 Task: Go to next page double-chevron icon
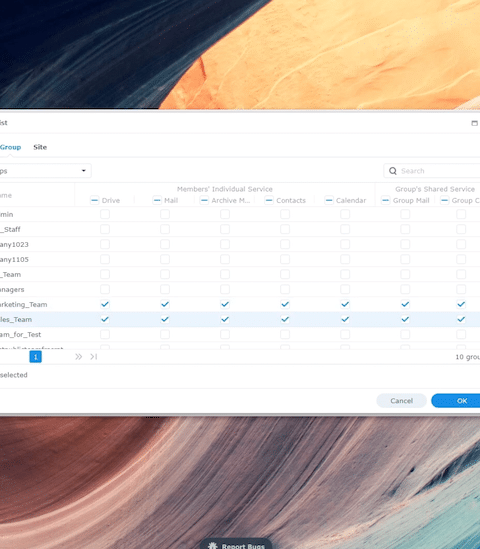click(78, 357)
